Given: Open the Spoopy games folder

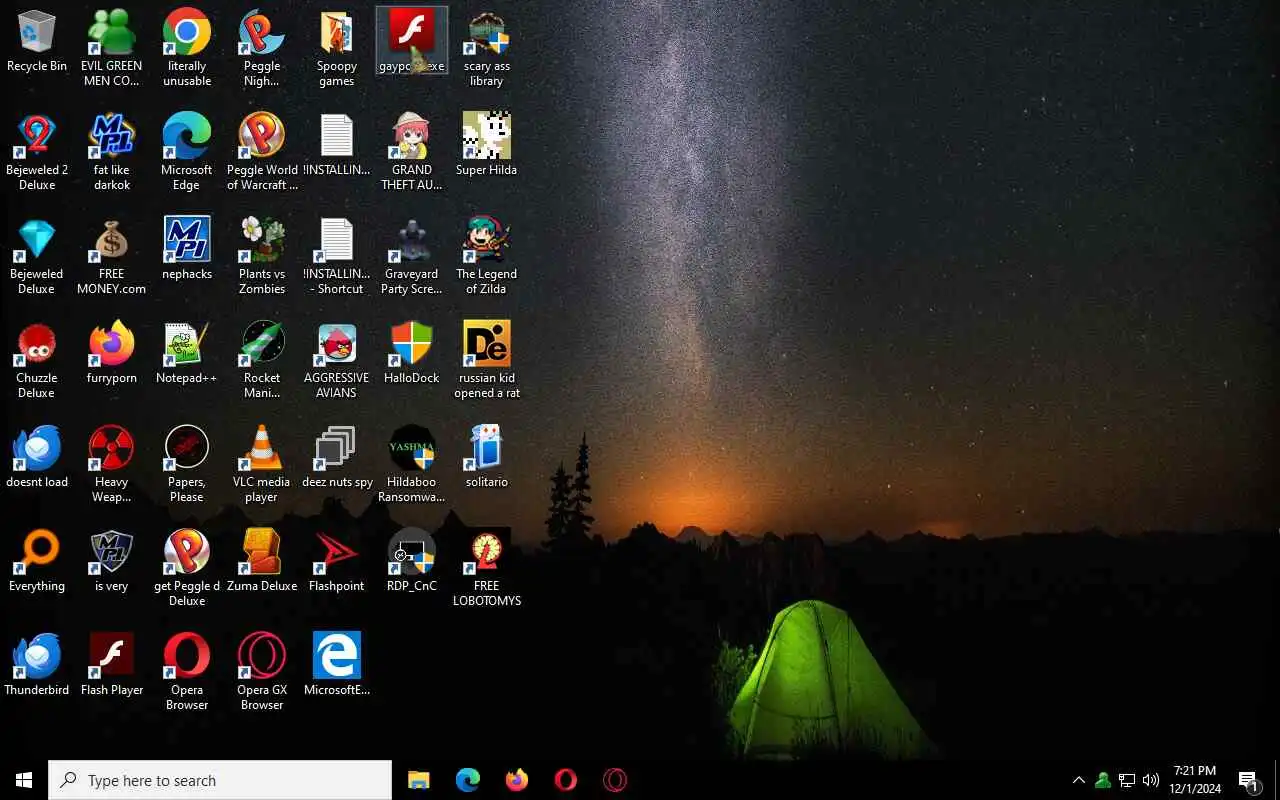Looking at the screenshot, I should pos(337,48).
